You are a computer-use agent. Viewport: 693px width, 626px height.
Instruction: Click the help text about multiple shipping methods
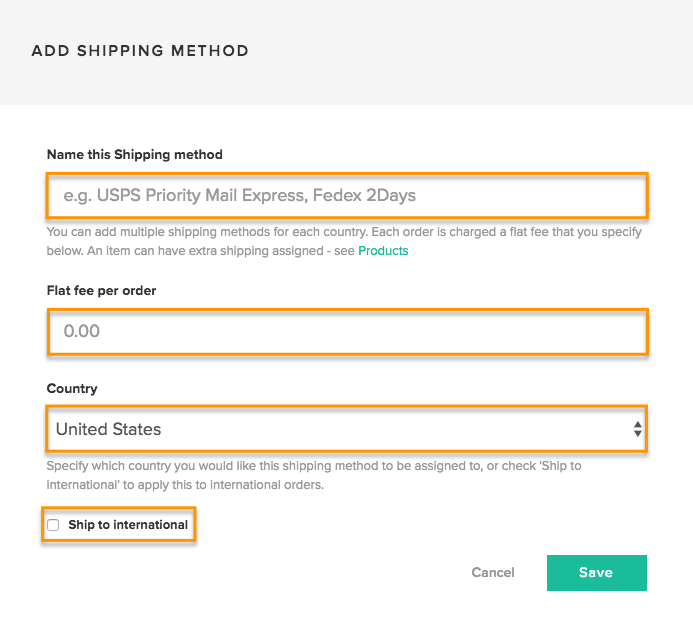[x=344, y=241]
